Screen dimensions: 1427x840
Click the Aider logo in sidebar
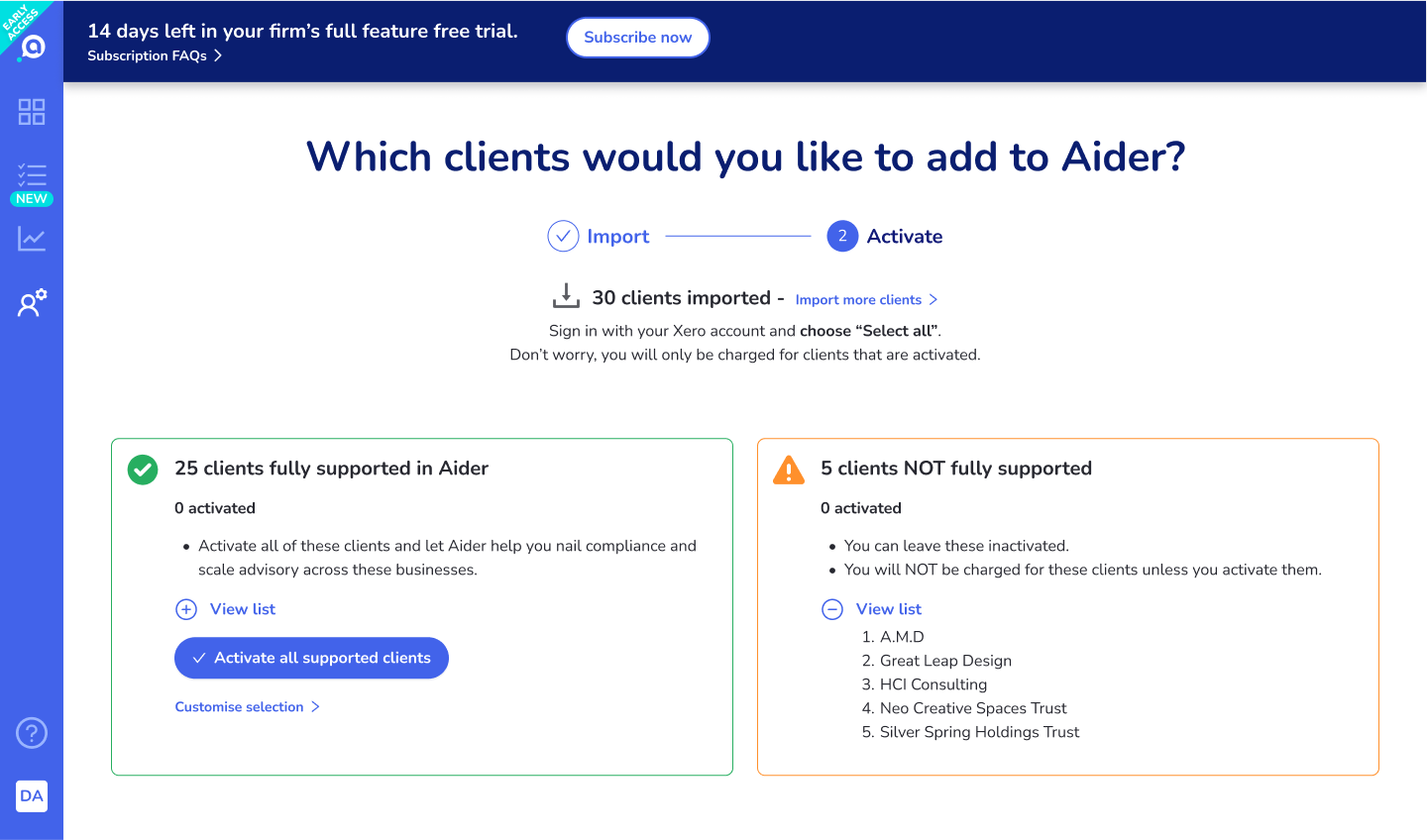click(x=33, y=47)
